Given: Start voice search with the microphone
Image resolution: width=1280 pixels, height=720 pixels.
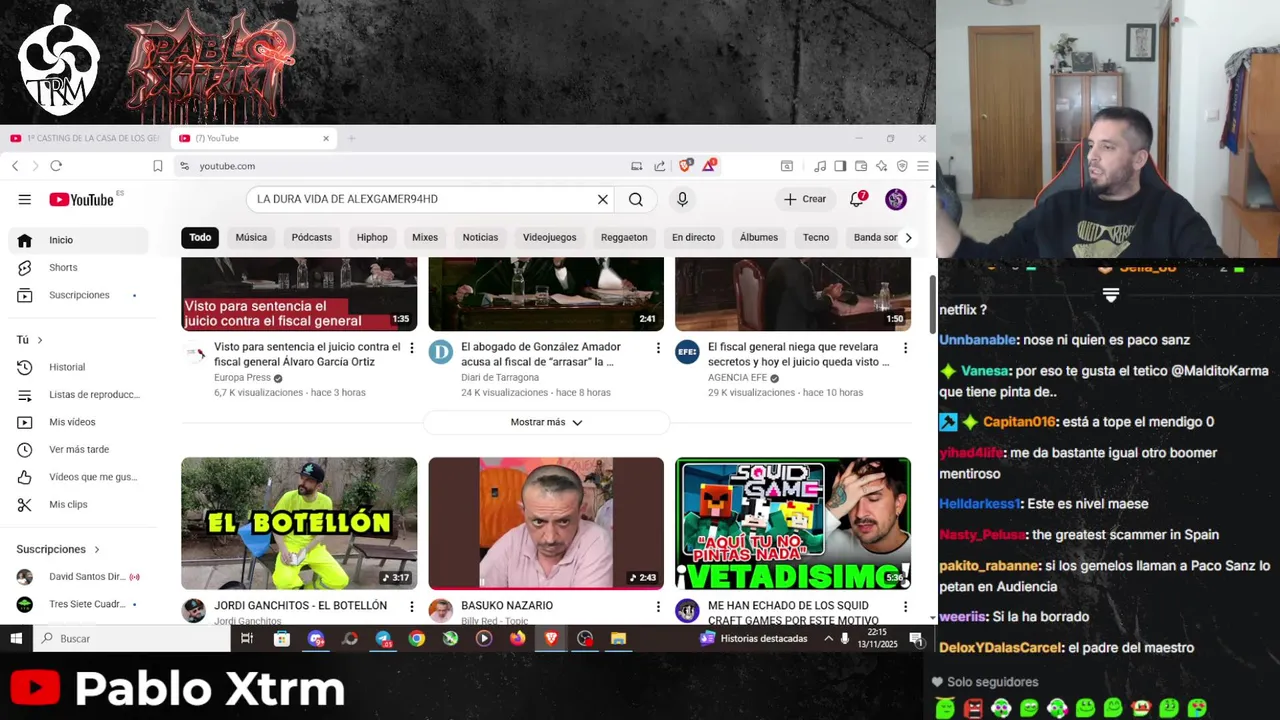Looking at the screenshot, I should (x=682, y=199).
